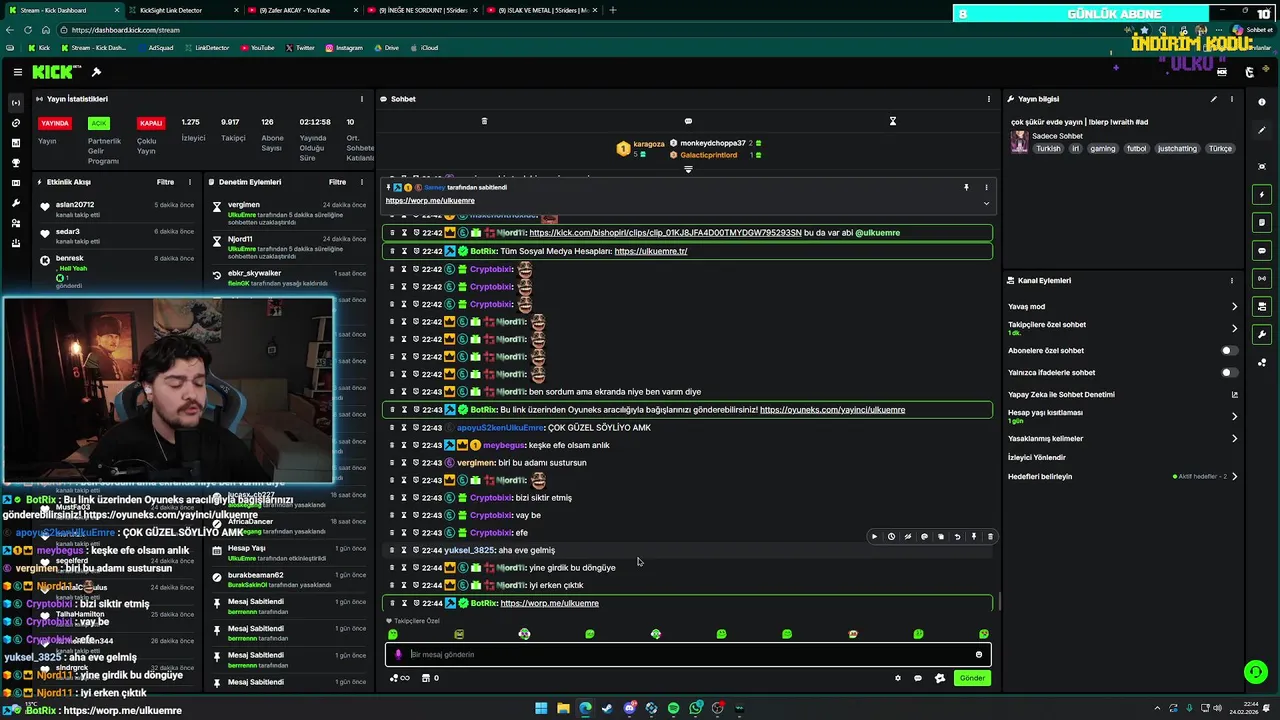Image resolution: width=1280 pixels, height=720 pixels.
Task: Switch to Zafer AKCAY YouTube tab
Action: click(x=300, y=10)
